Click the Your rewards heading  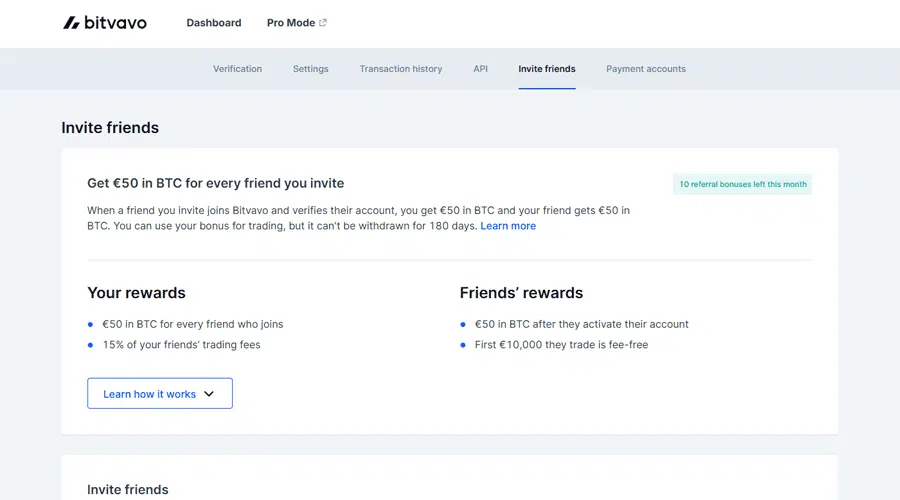[x=137, y=293]
